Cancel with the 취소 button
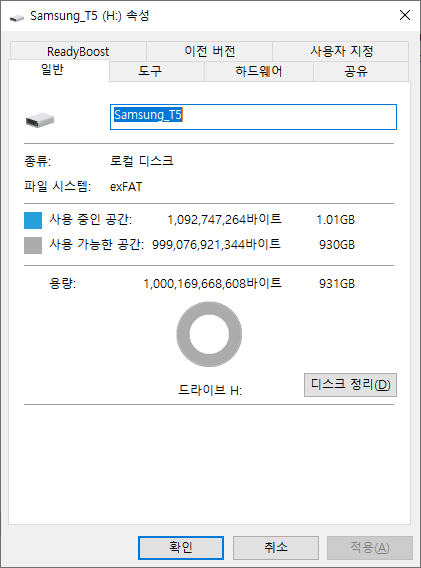Screen dimensions: 421x568 pos(276,548)
